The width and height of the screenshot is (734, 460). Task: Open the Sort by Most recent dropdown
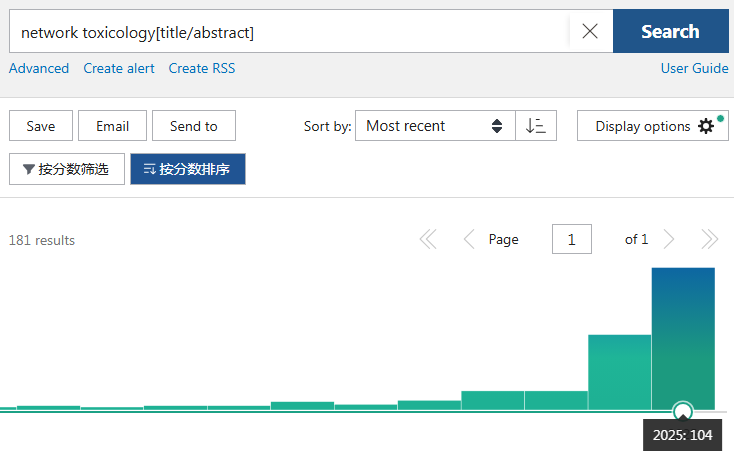[x=435, y=126]
